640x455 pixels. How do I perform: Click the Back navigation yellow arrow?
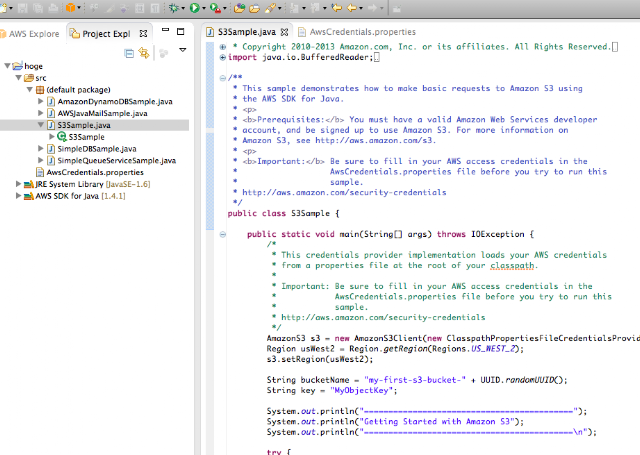[352, 8]
